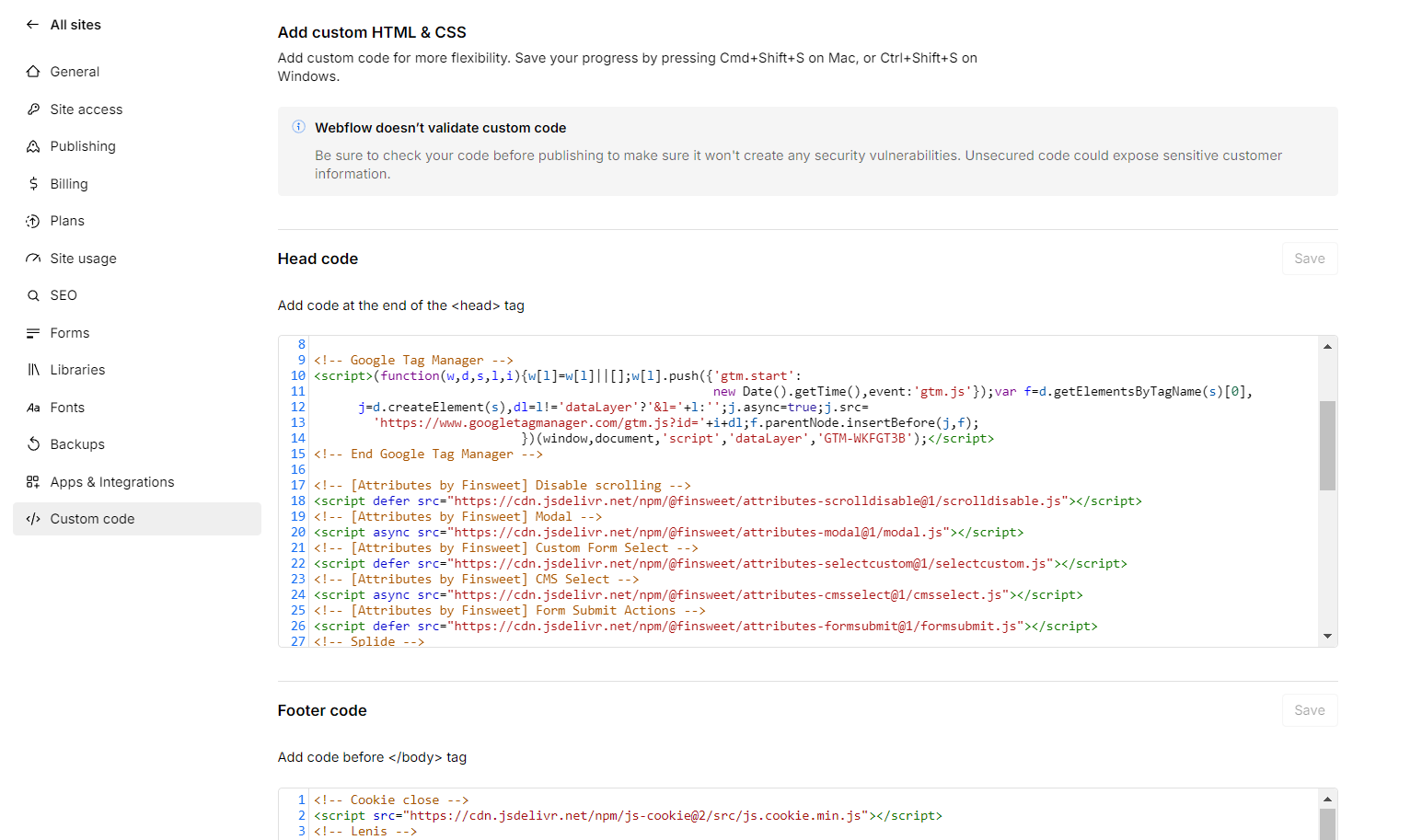This screenshot has width=1422, height=840.
Task: Click the scrolldisable.js script line
Action: pyautogui.click(x=727, y=501)
